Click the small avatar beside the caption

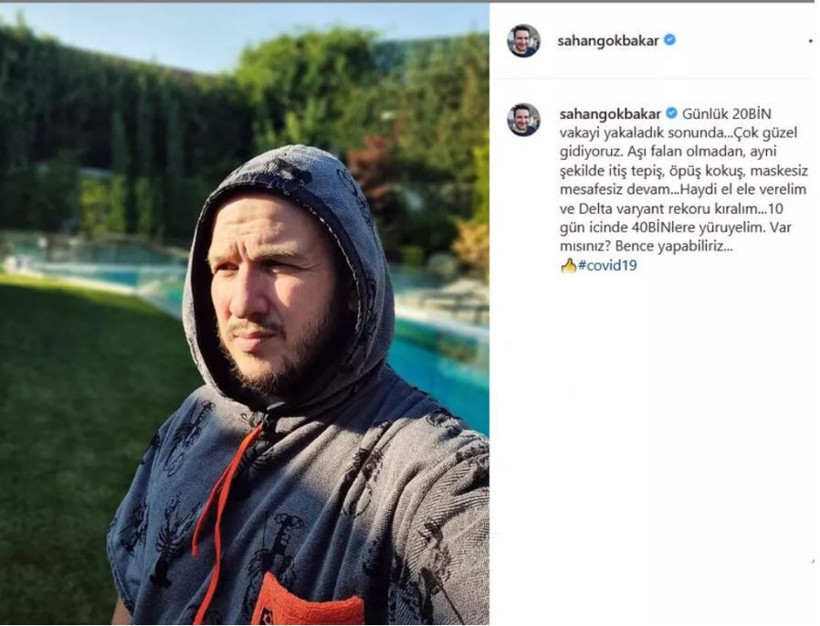click(x=523, y=120)
